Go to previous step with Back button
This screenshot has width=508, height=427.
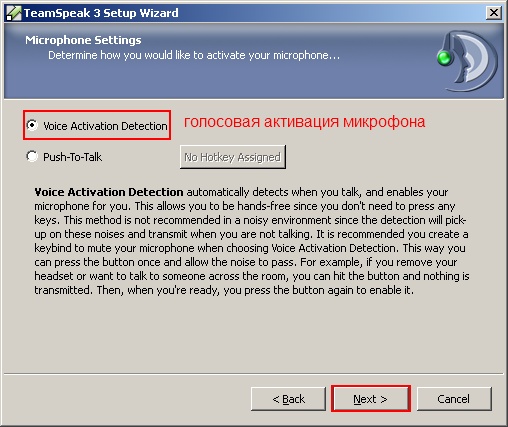288,399
